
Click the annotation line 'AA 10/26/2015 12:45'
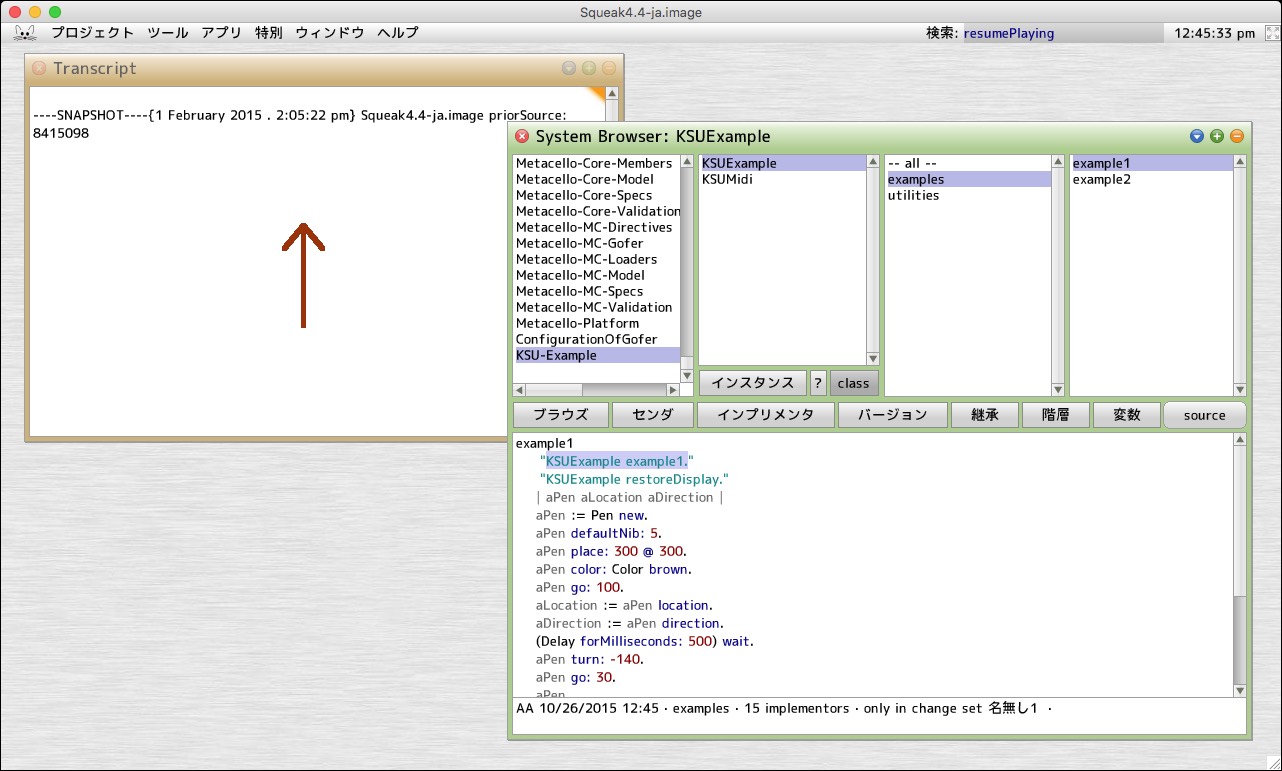(x=587, y=709)
